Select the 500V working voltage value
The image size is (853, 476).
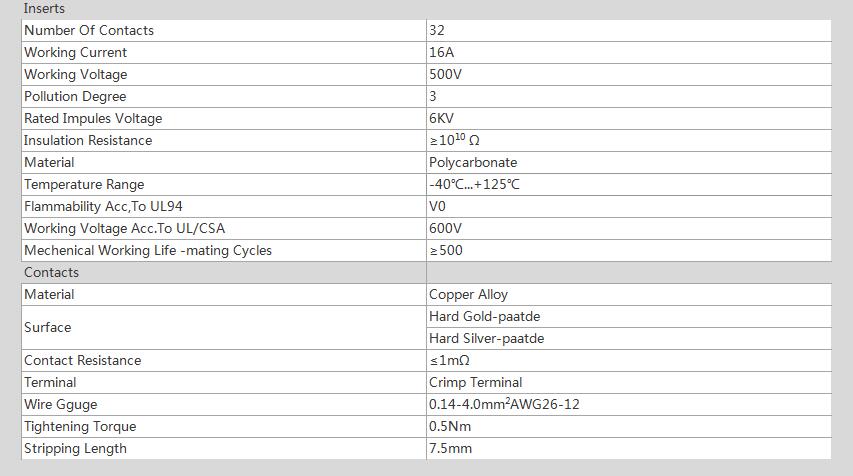coord(445,74)
